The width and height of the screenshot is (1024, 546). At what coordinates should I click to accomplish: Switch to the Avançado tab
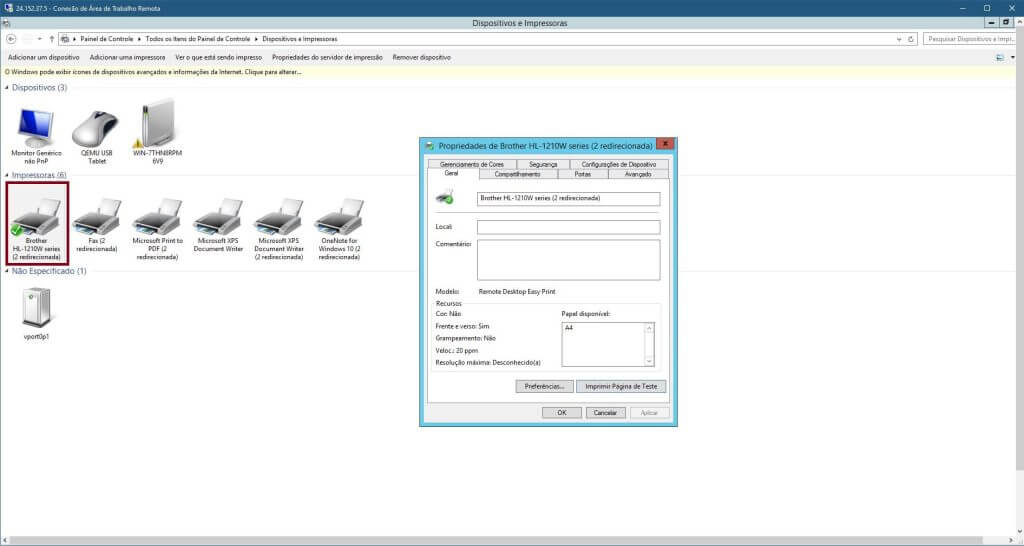pos(638,174)
